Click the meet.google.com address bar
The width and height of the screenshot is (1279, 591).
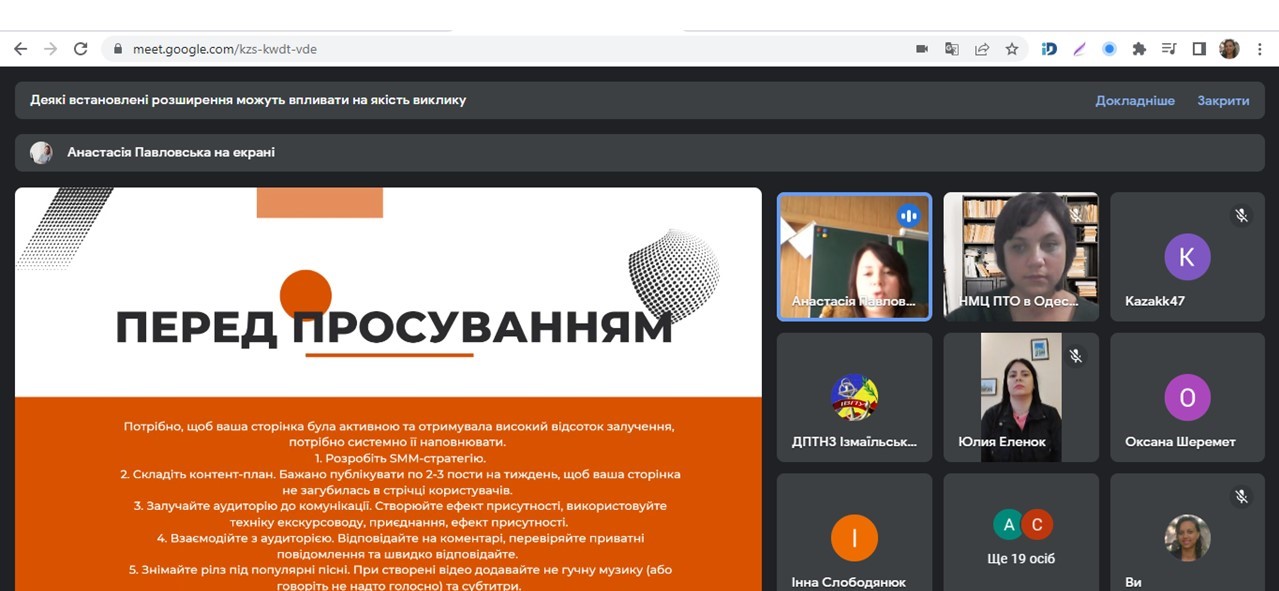(x=500, y=49)
